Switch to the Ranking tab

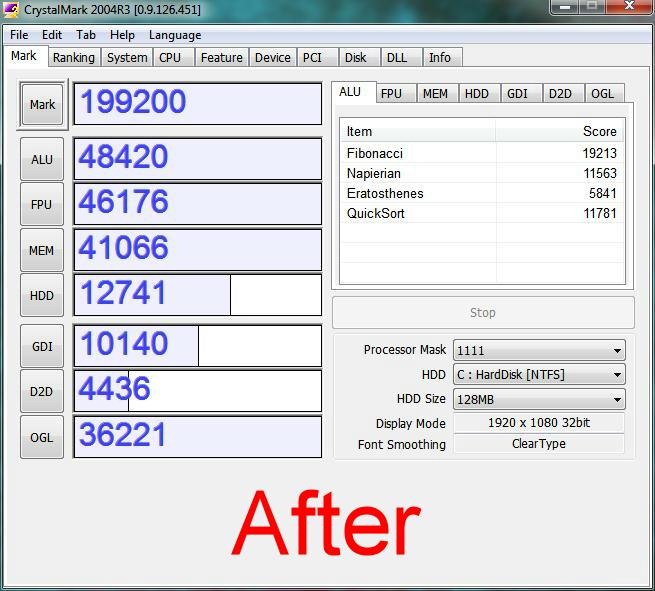74,58
